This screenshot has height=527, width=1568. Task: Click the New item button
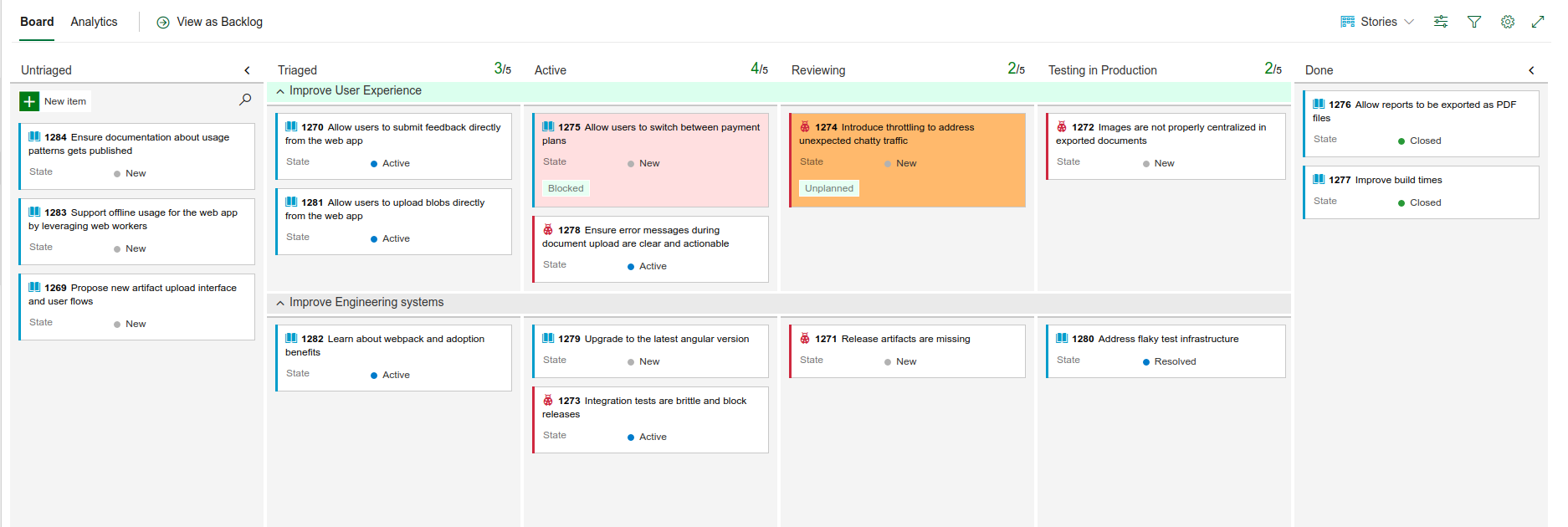pyautogui.click(x=64, y=101)
